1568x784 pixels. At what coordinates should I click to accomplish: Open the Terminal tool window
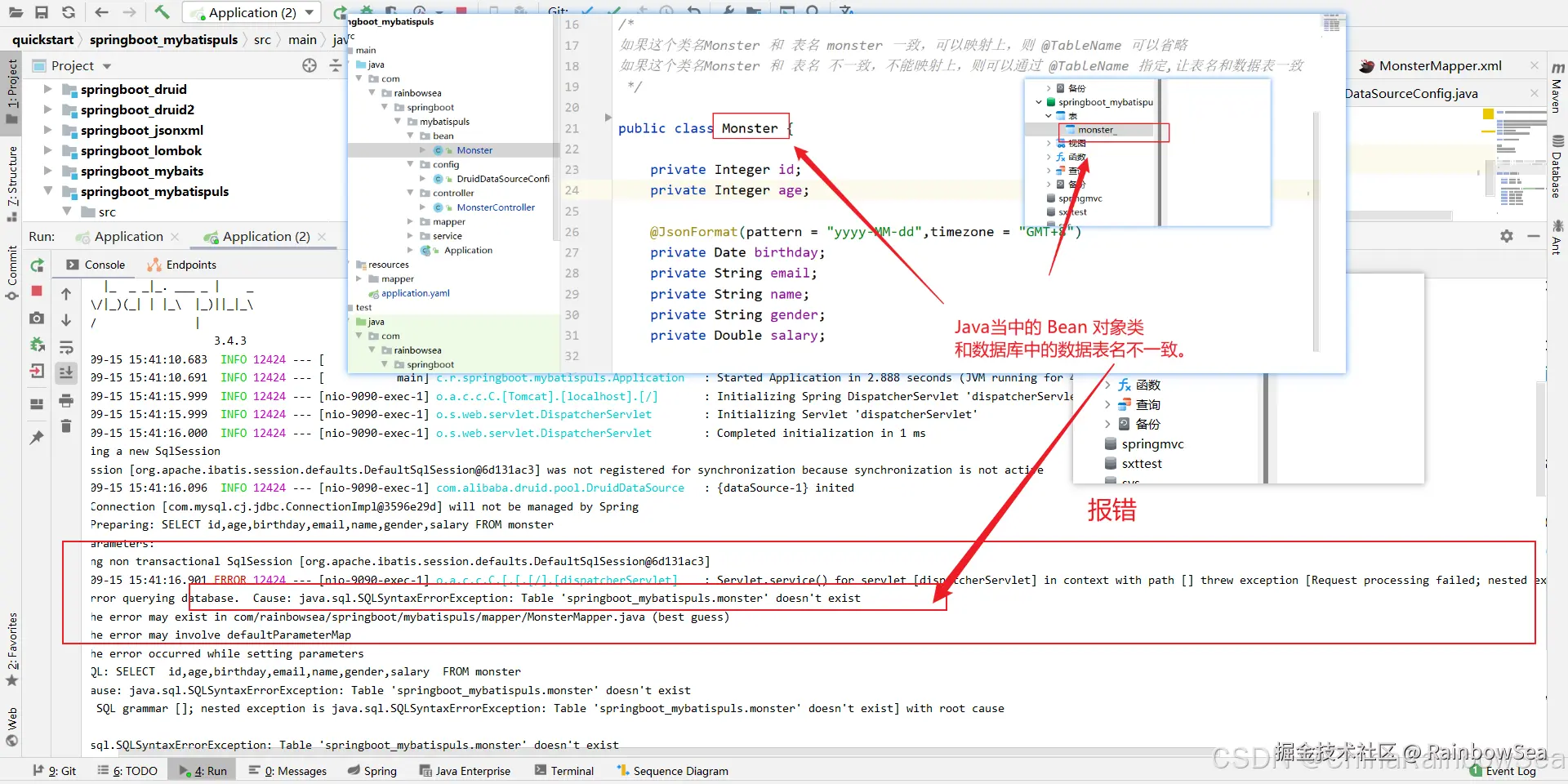[x=564, y=771]
